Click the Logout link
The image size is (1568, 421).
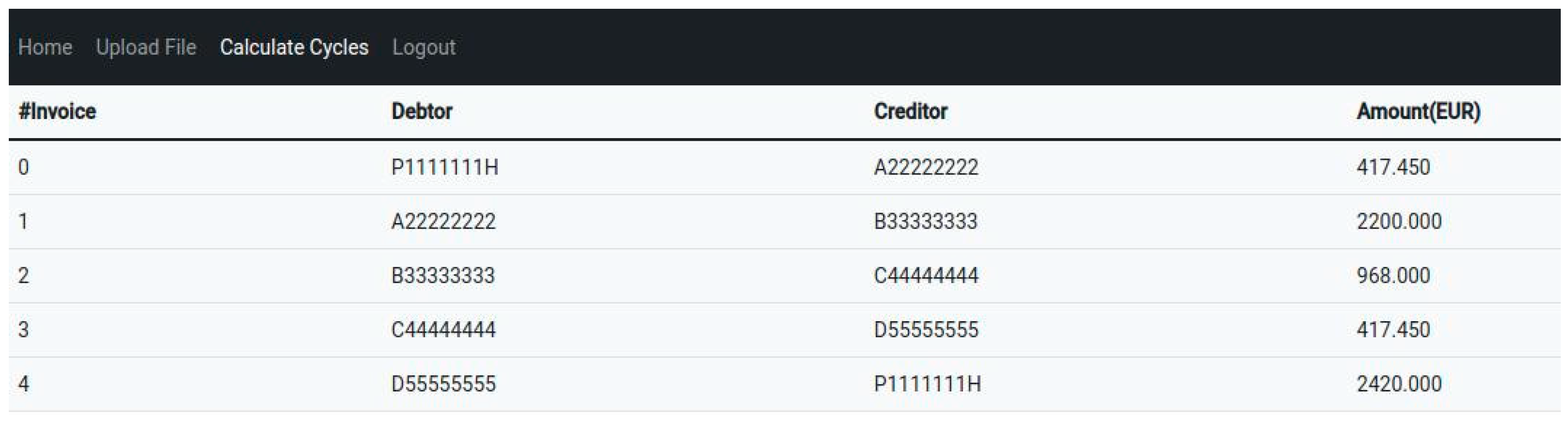(423, 47)
